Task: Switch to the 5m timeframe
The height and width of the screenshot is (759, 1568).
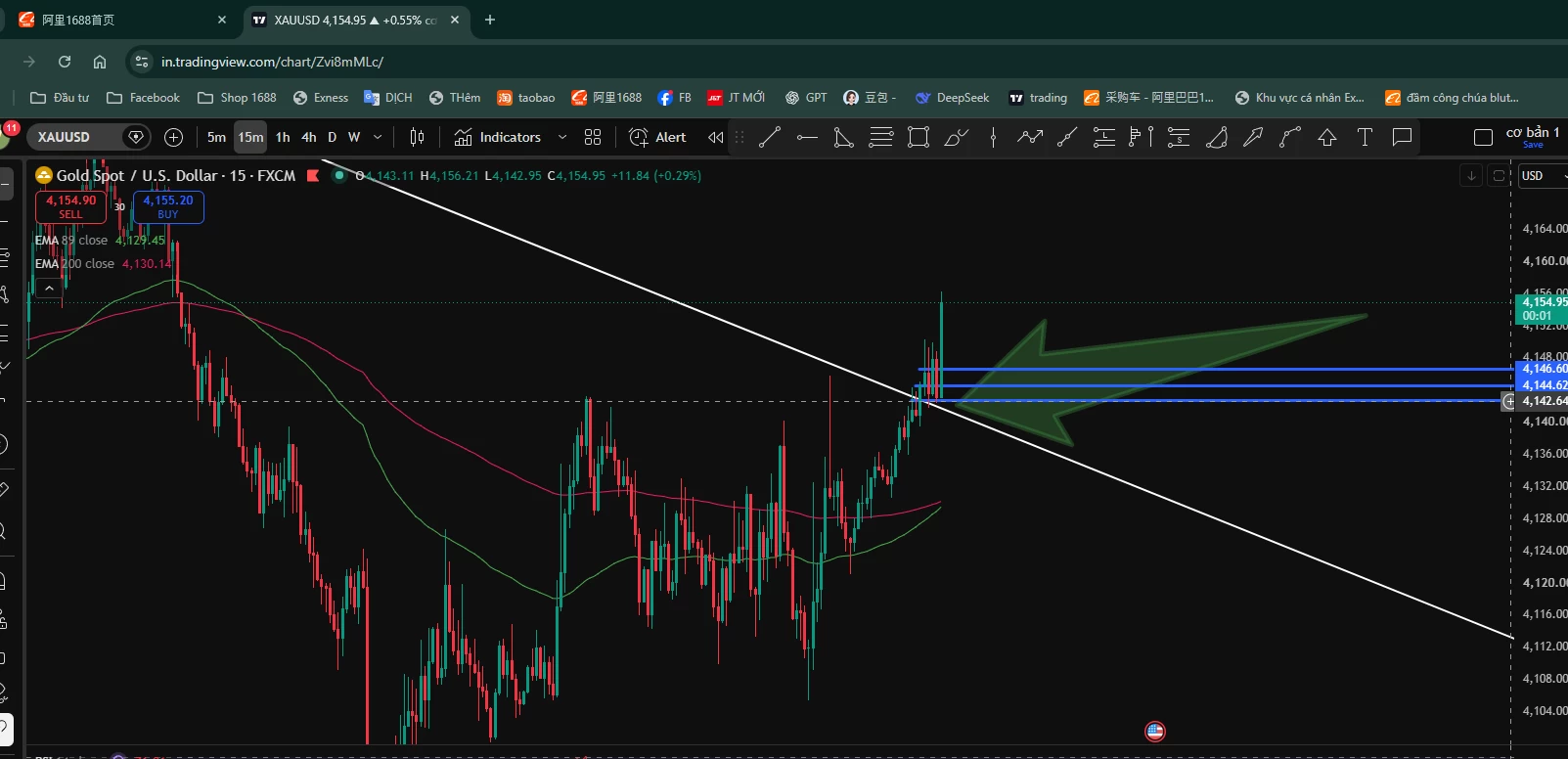Action: [216, 138]
